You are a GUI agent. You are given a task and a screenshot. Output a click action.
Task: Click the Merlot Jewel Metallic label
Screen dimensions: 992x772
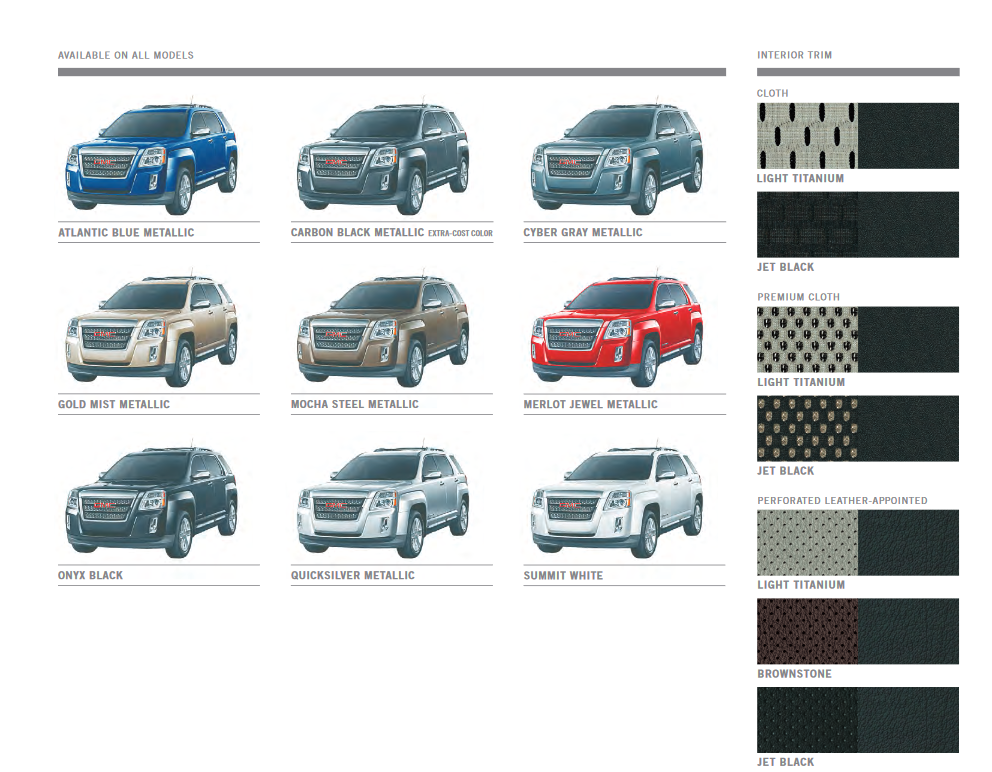(x=590, y=404)
